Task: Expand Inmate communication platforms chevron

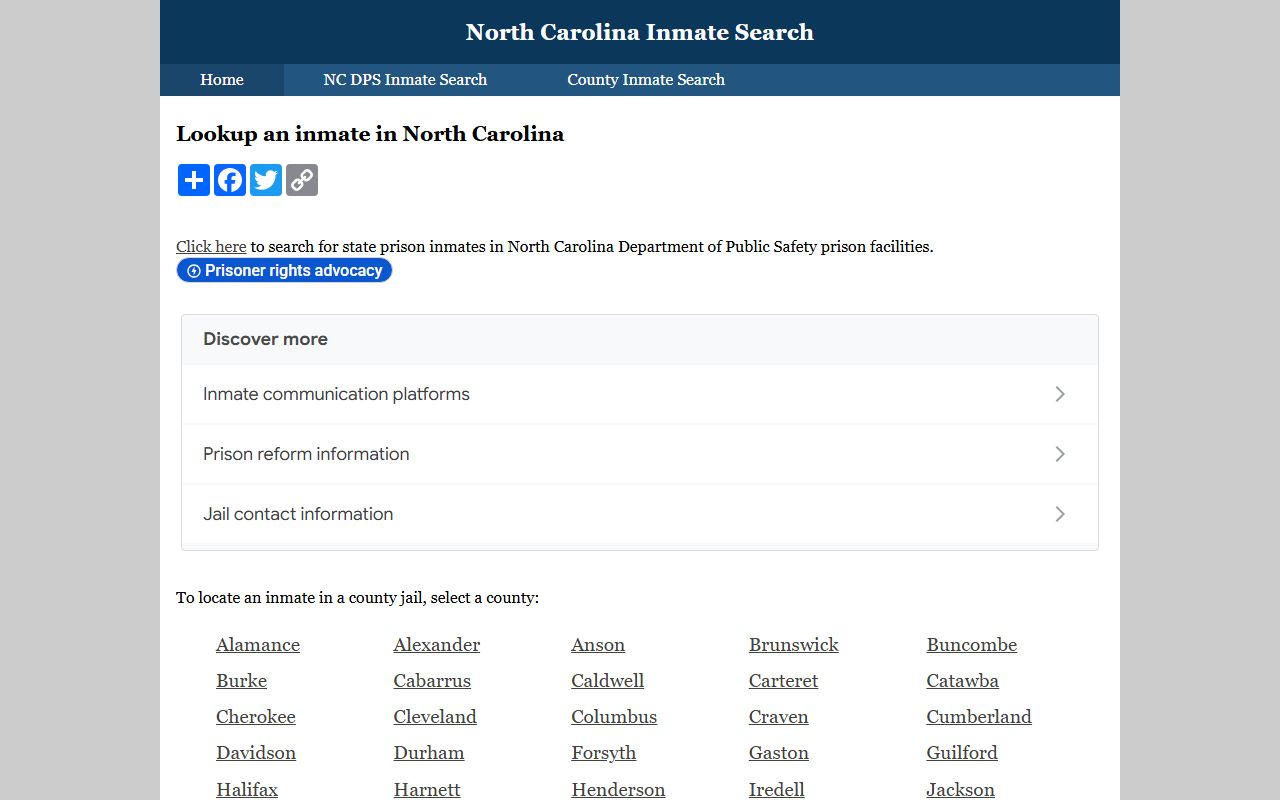Action: 1060,394
